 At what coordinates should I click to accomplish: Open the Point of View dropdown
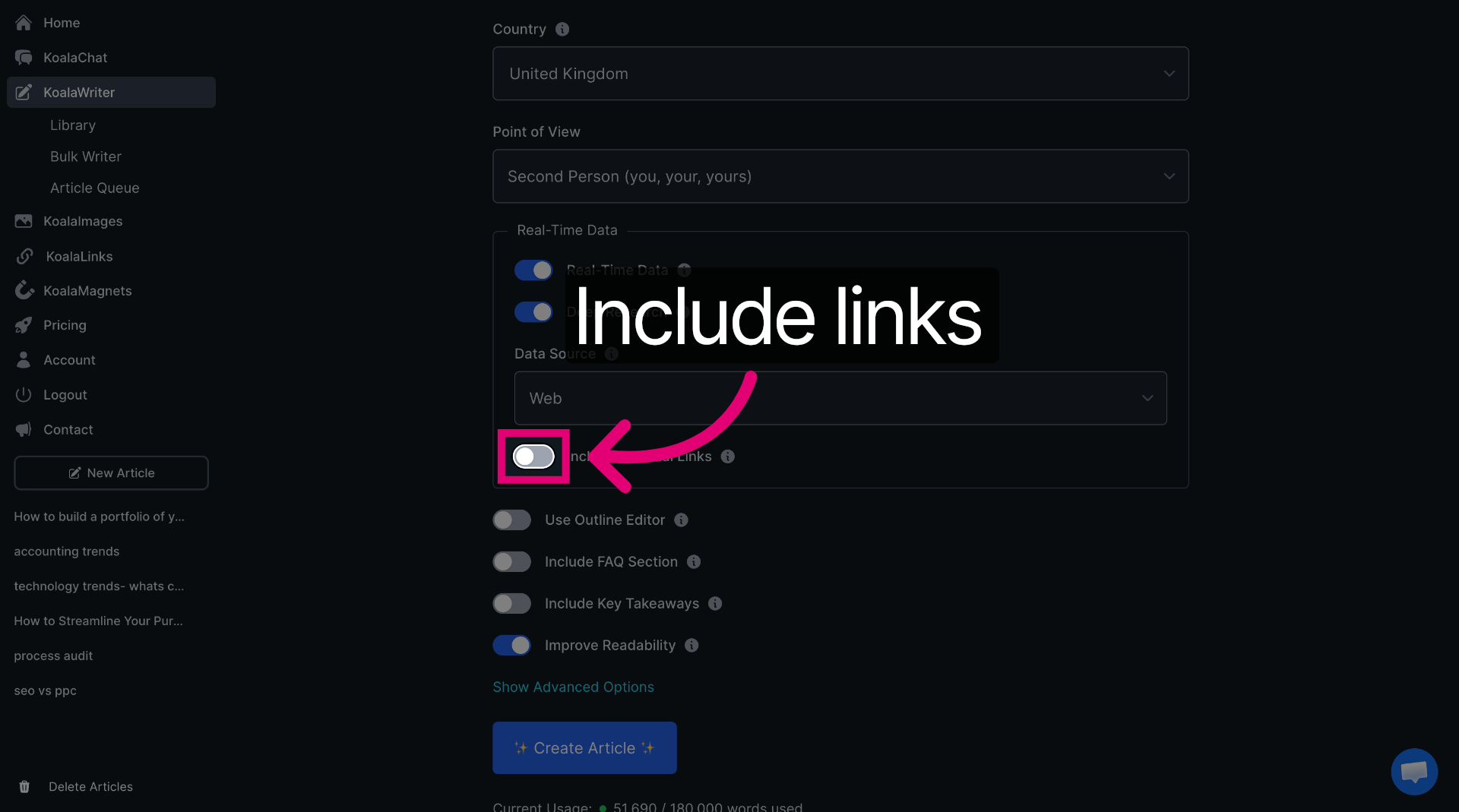click(x=840, y=176)
